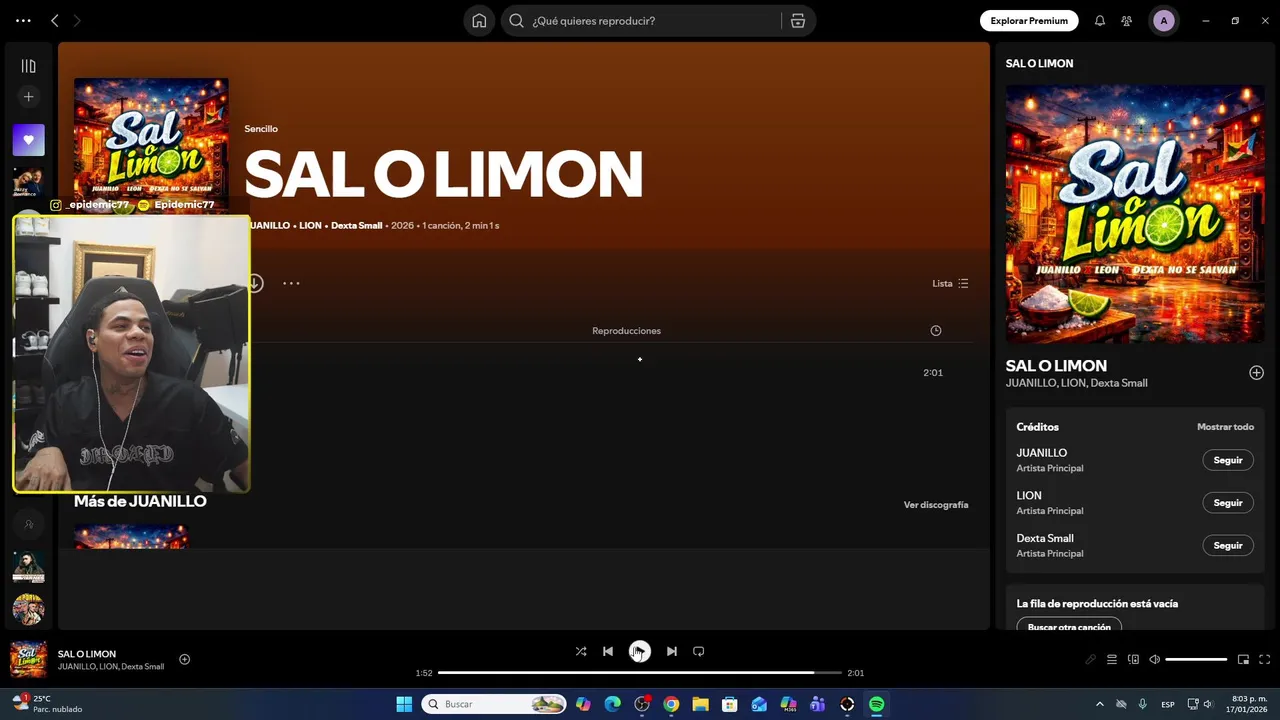Open the sidebar playlist thumbnail above the bottom one
The image size is (1280, 720).
[28, 567]
